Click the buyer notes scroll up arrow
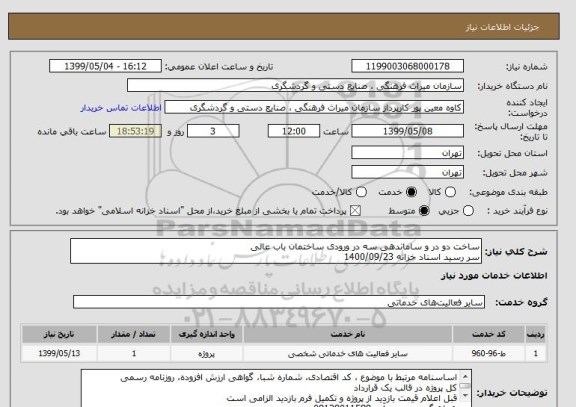576x407 pixels. 465,376
